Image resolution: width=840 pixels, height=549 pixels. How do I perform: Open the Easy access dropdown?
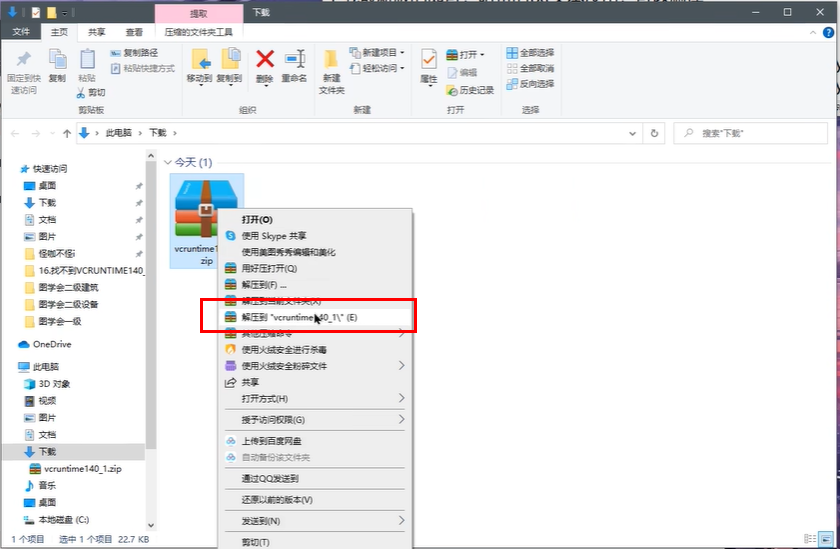[377, 68]
